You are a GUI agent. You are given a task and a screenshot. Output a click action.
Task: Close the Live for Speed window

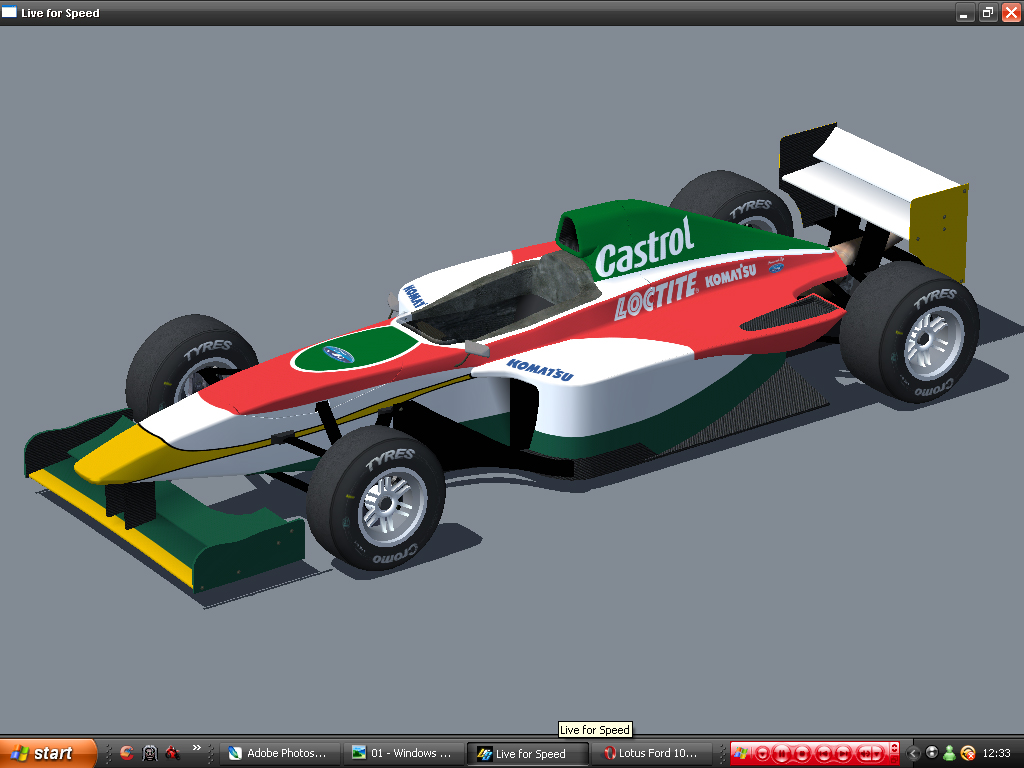click(x=1011, y=12)
